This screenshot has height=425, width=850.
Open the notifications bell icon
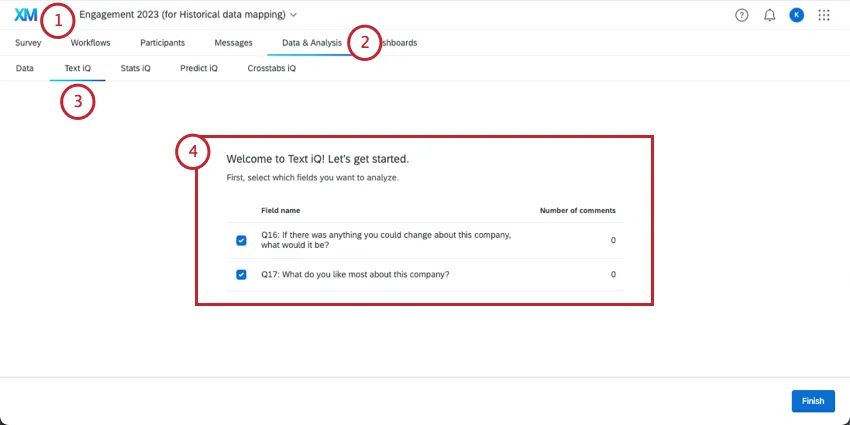point(769,15)
